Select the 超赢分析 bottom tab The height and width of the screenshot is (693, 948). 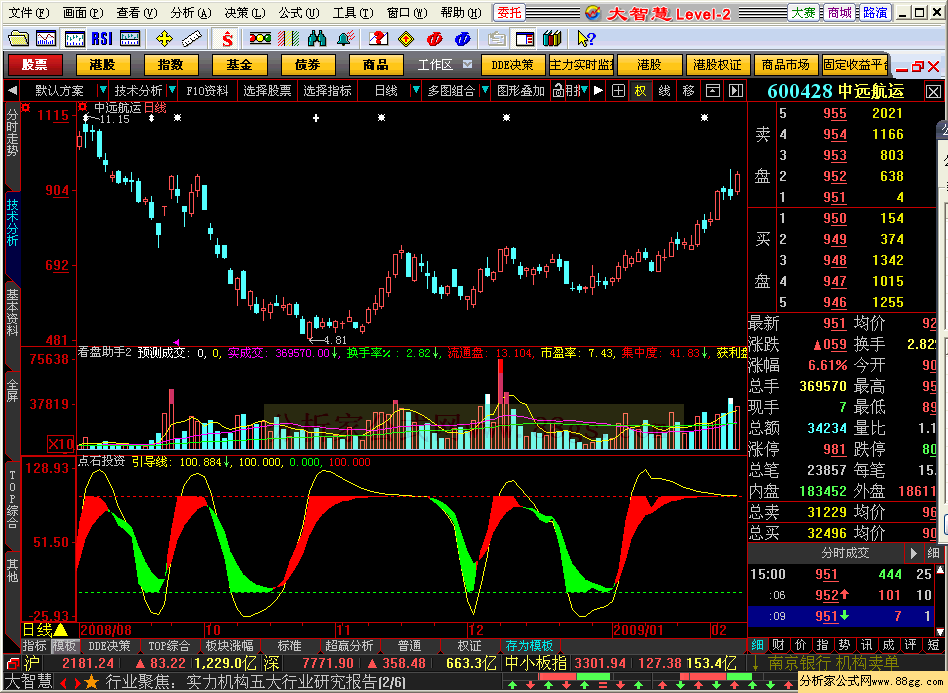[x=349, y=646]
